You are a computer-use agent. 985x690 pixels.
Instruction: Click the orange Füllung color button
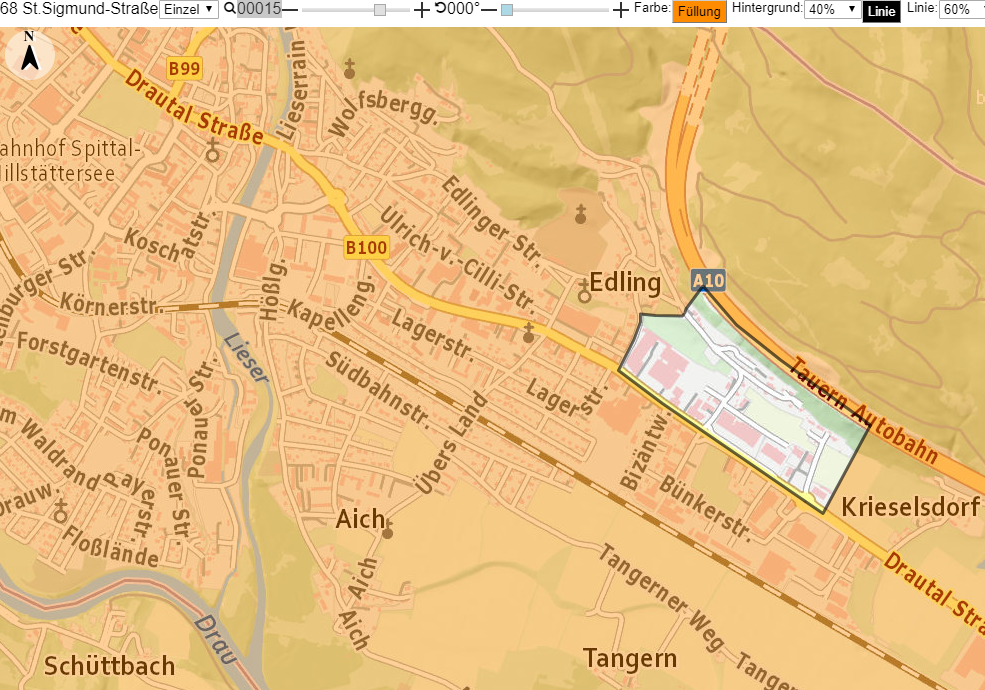pos(699,11)
